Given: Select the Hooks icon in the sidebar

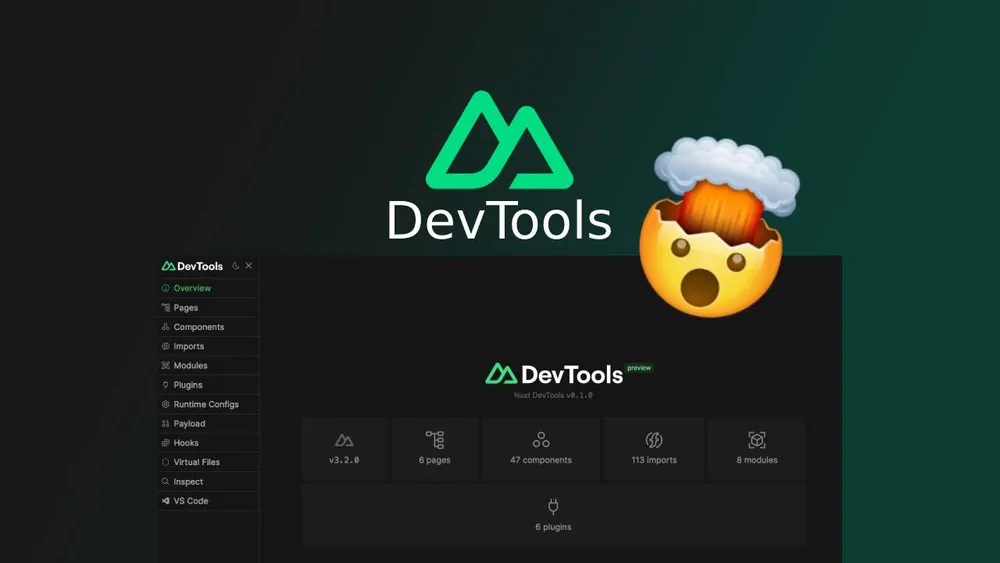Looking at the screenshot, I should point(165,443).
